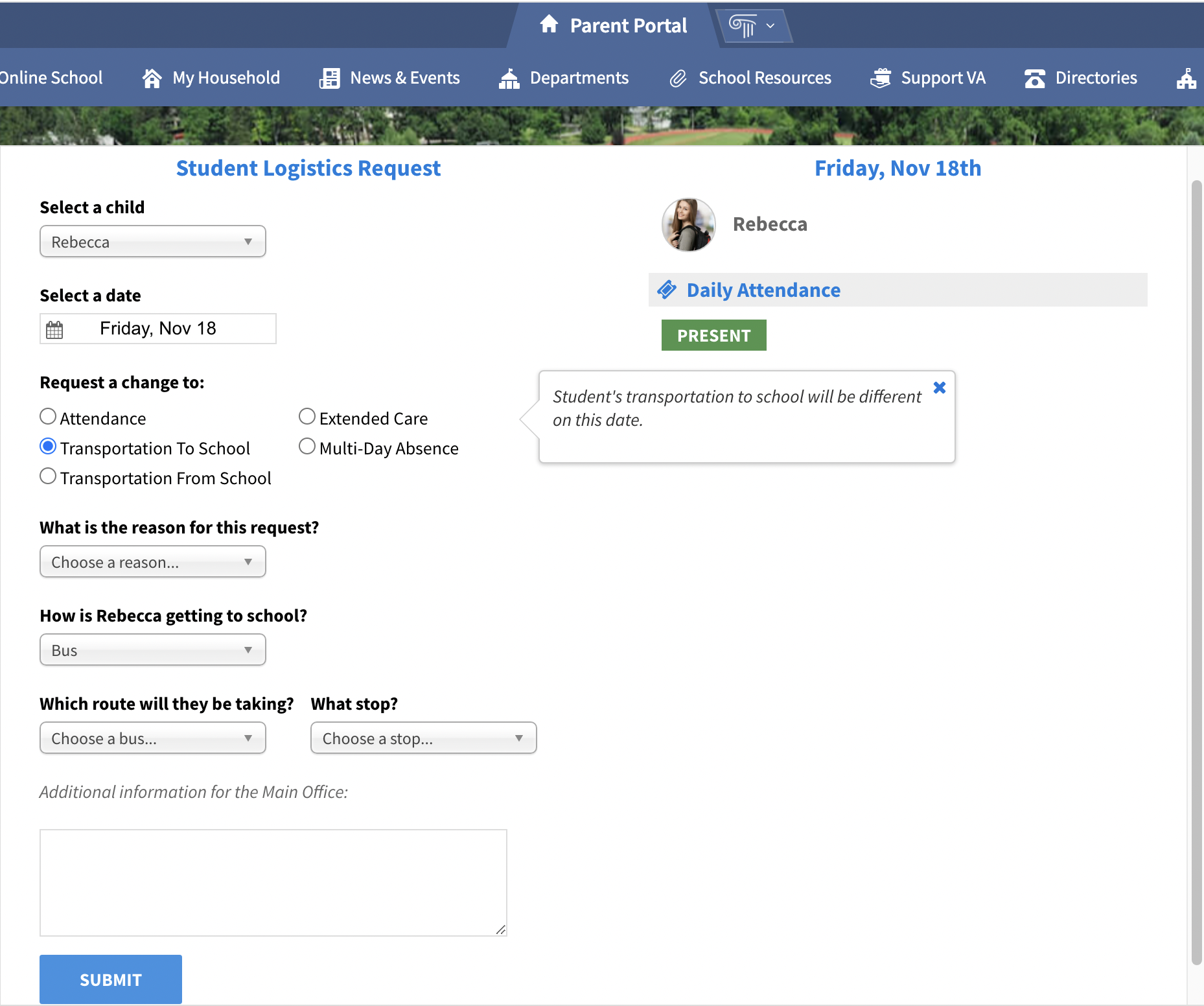
Task: Select Multi-Day Absence radio button
Action: point(307,447)
